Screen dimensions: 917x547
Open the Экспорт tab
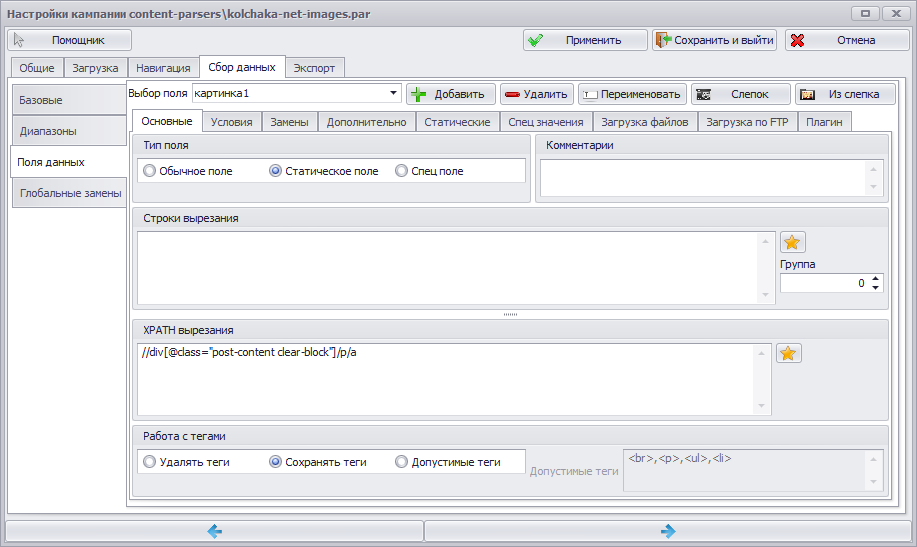(x=314, y=68)
